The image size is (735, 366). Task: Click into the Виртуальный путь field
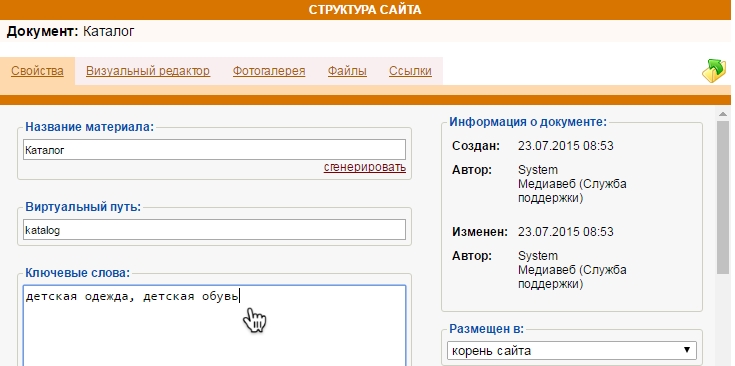tap(214, 230)
